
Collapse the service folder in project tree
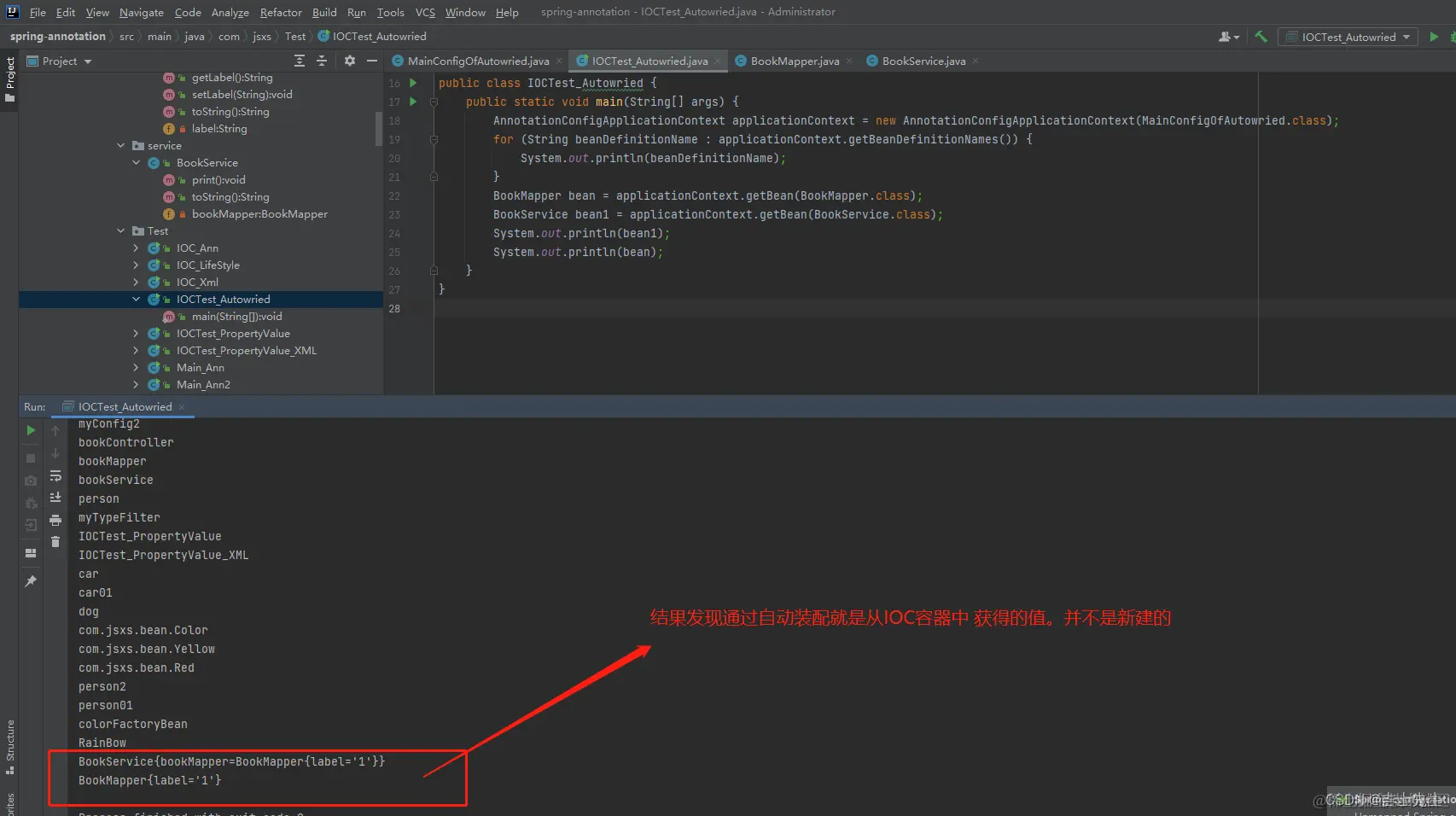pos(121,146)
